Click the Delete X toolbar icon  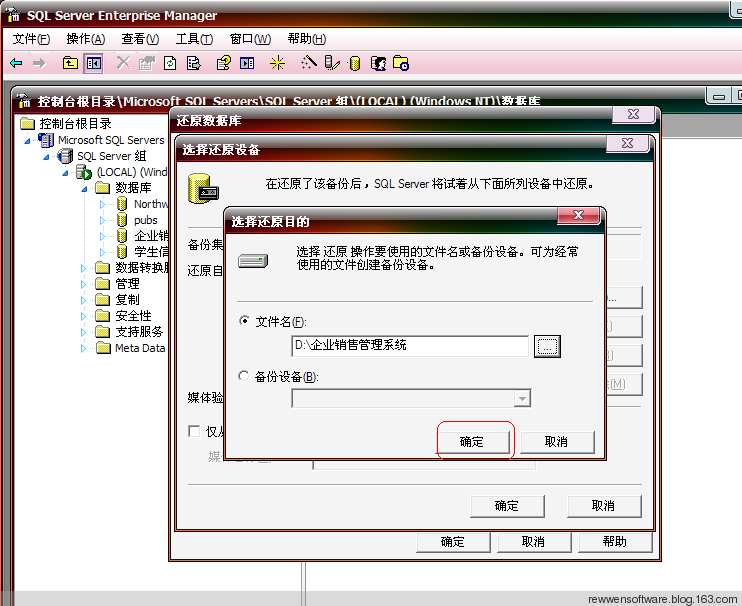123,62
